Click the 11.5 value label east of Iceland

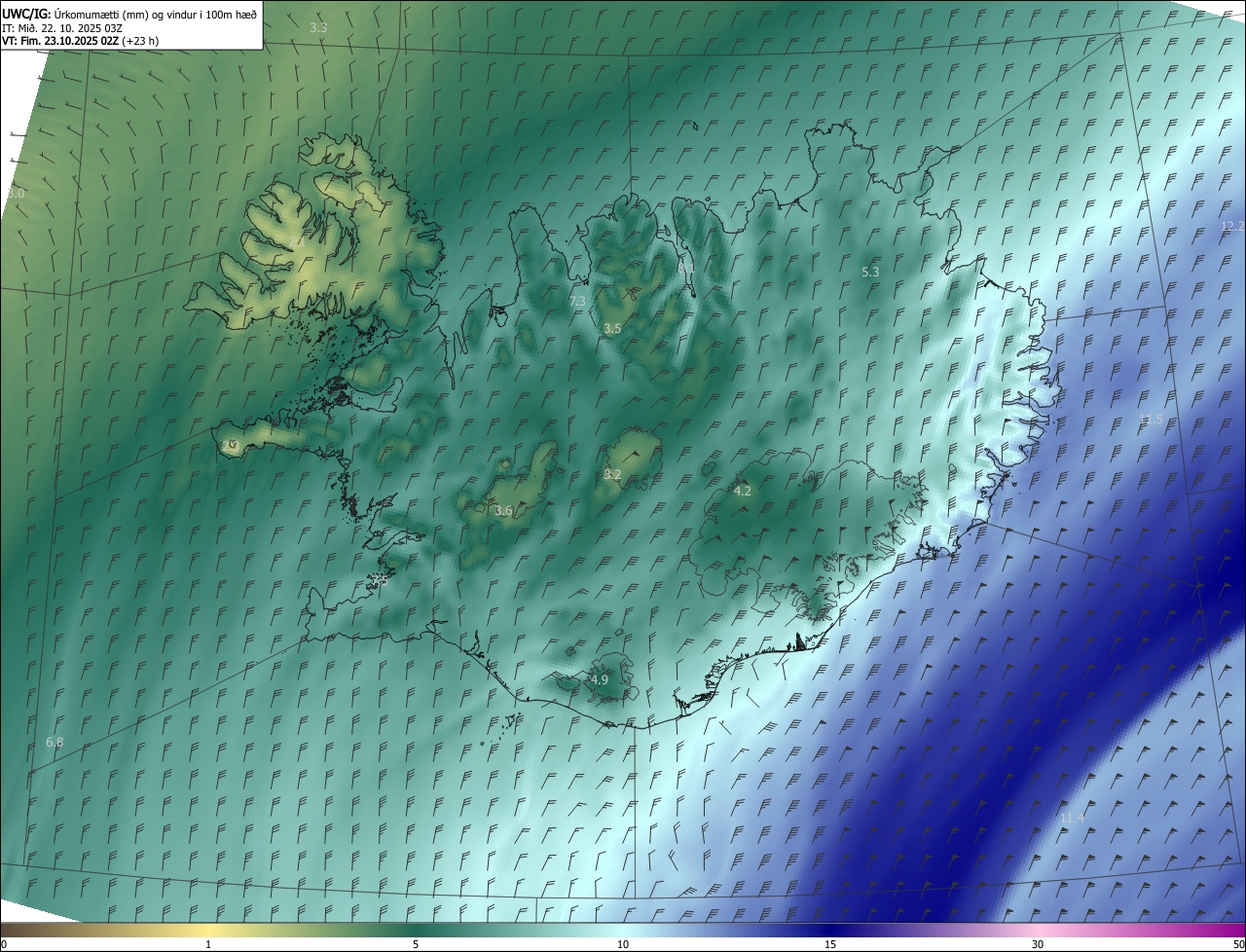click(1151, 420)
